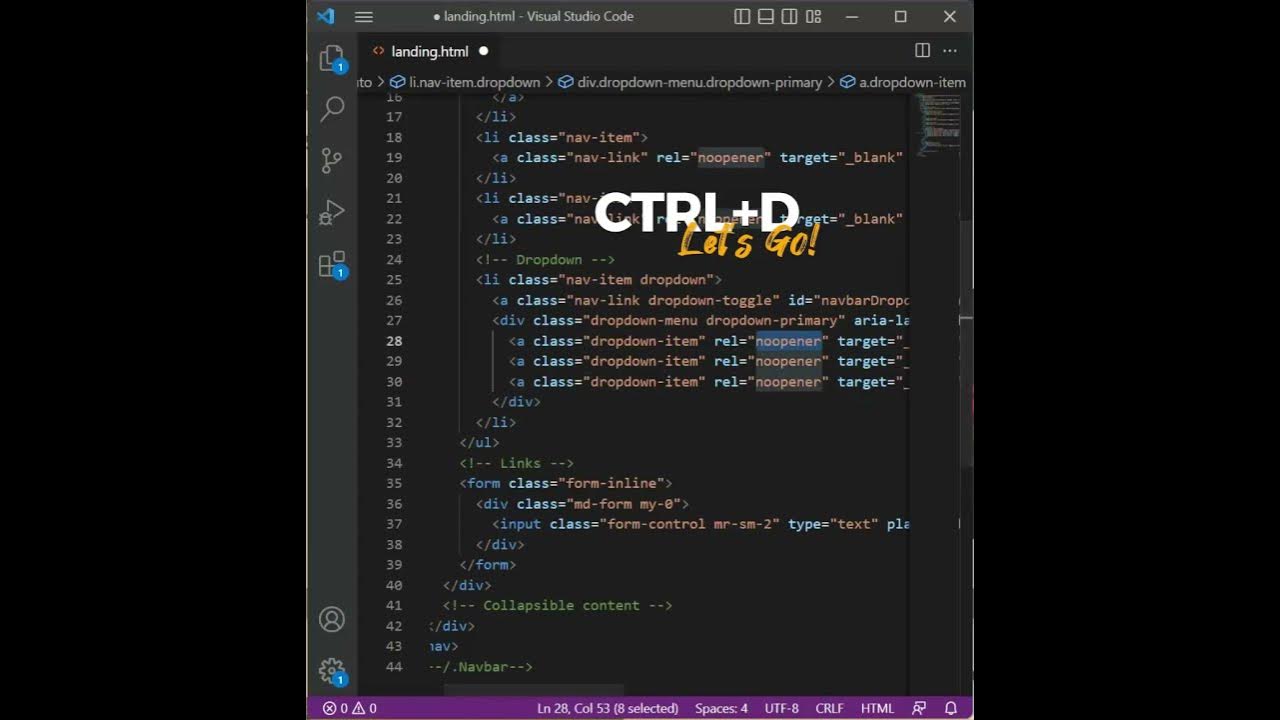The width and height of the screenshot is (1280, 720).
Task: Open the hamburger application menu
Action: click(364, 17)
